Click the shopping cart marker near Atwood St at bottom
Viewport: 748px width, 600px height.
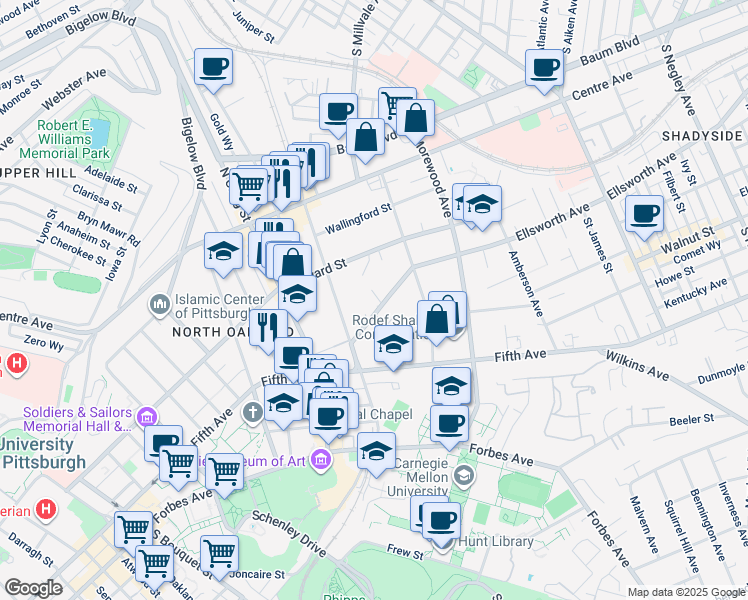point(155,565)
